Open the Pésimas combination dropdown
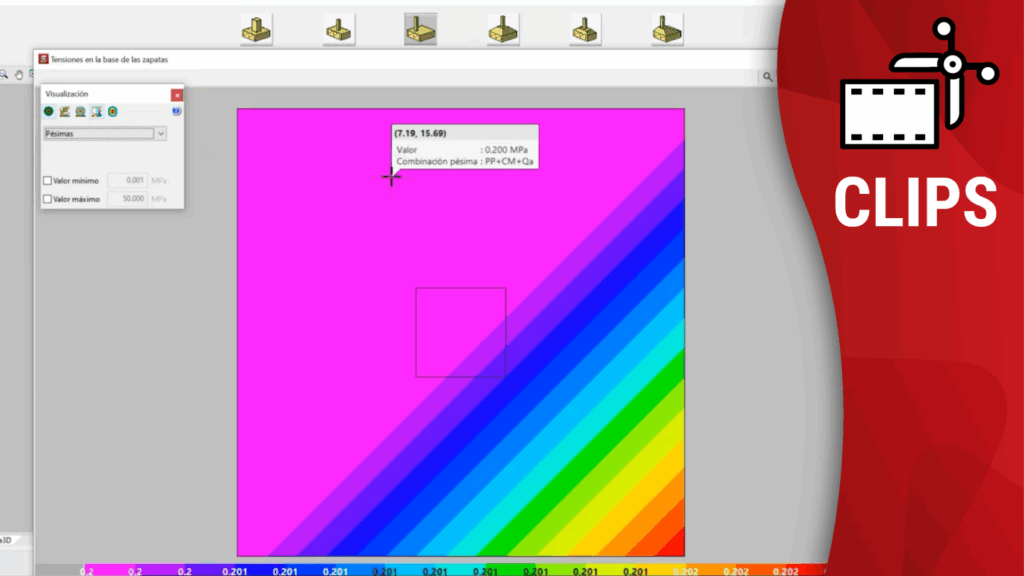 coord(161,133)
